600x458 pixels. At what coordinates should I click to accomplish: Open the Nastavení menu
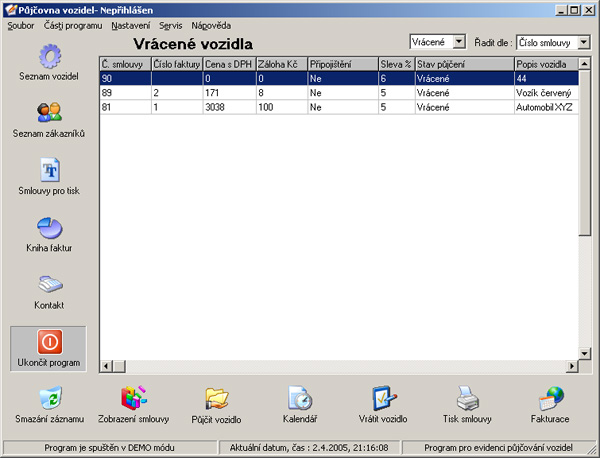pos(103,24)
